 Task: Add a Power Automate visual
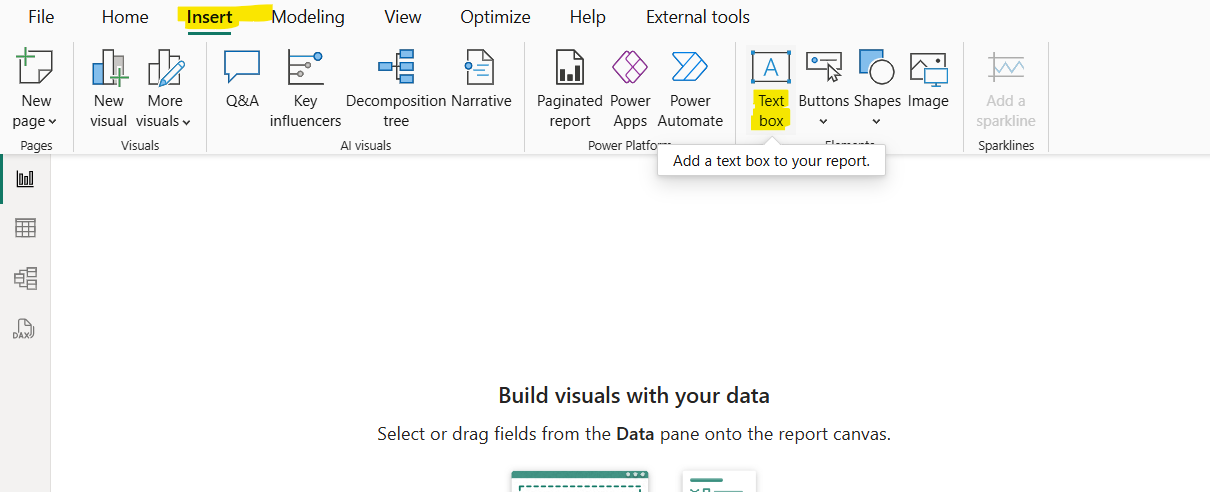click(690, 88)
